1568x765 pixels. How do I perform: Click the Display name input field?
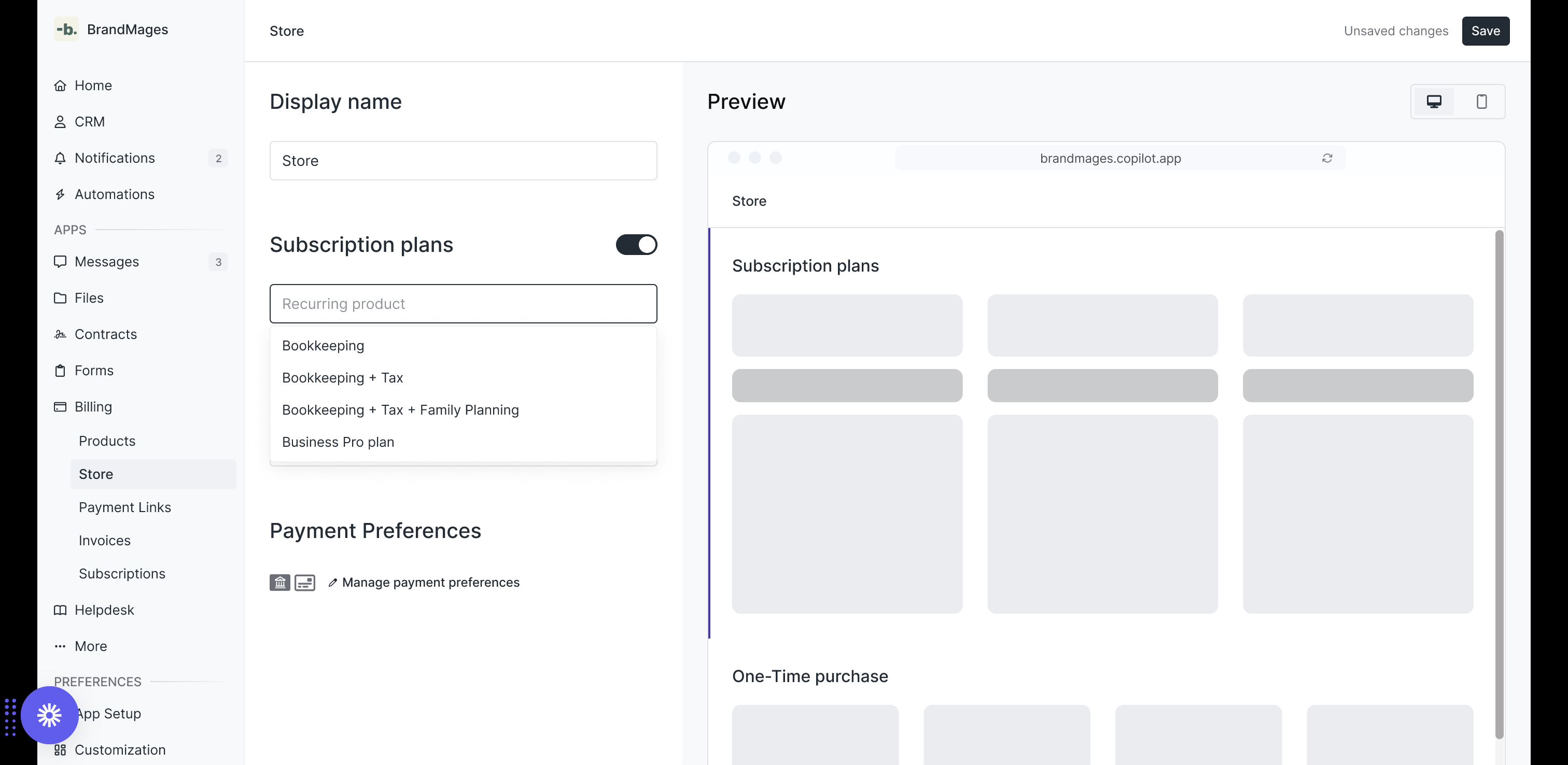pyautogui.click(x=463, y=161)
